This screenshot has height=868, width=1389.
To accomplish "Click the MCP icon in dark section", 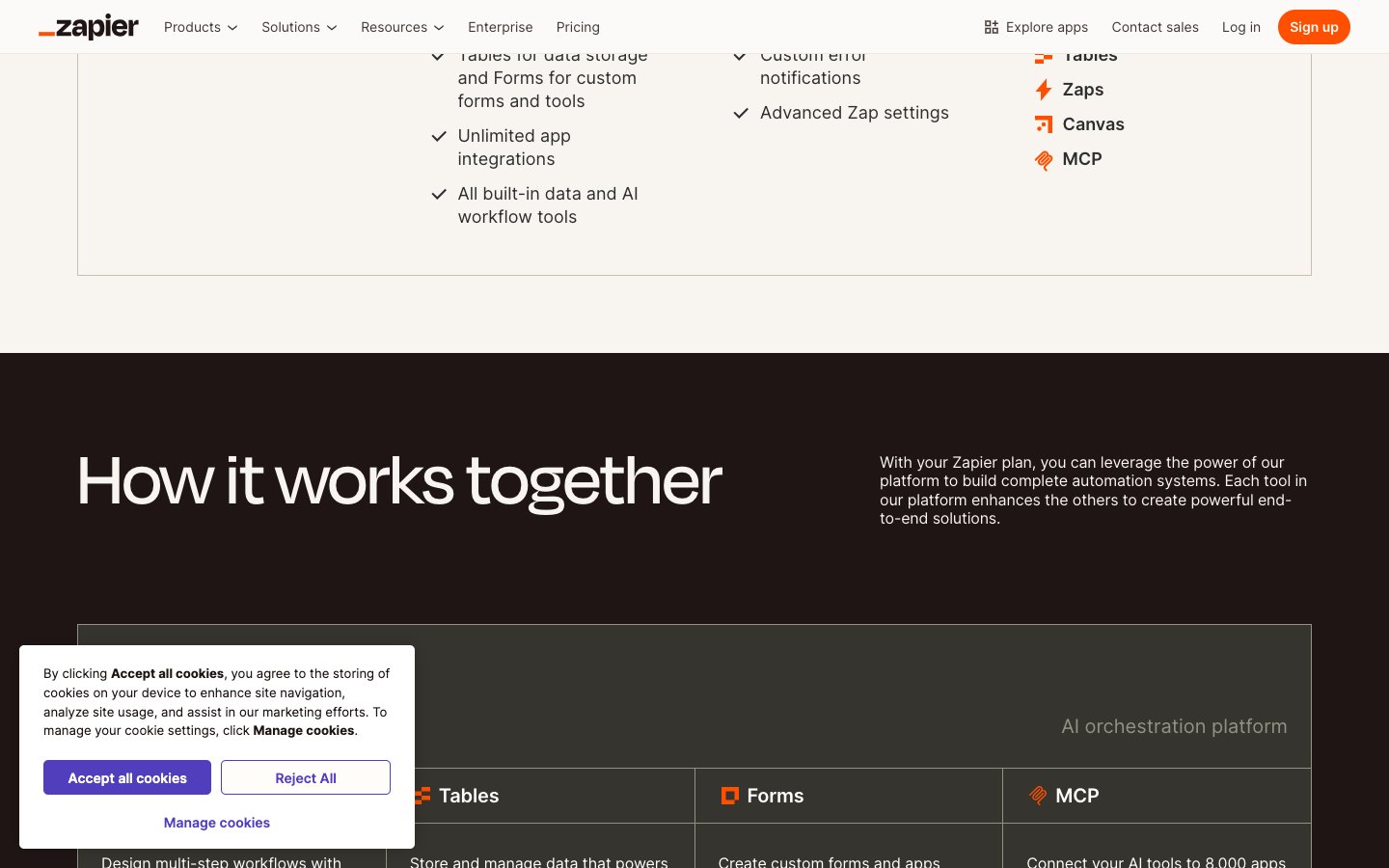I will pos(1038,796).
